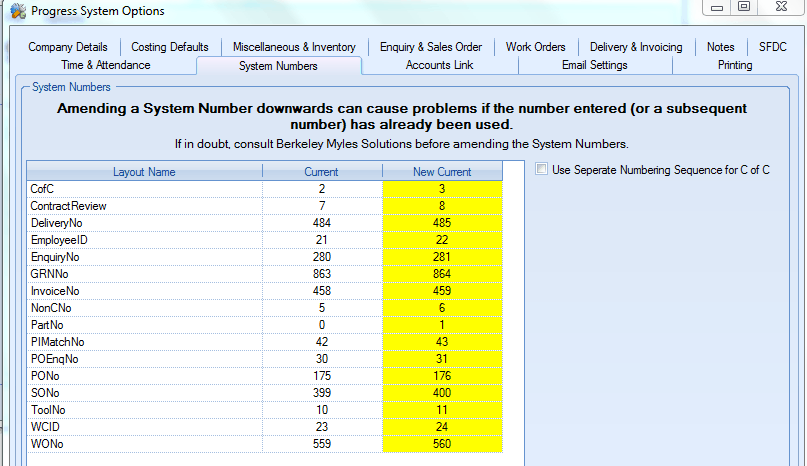Click the Layout Name column header
The height and width of the screenshot is (466, 807).
point(144,172)
